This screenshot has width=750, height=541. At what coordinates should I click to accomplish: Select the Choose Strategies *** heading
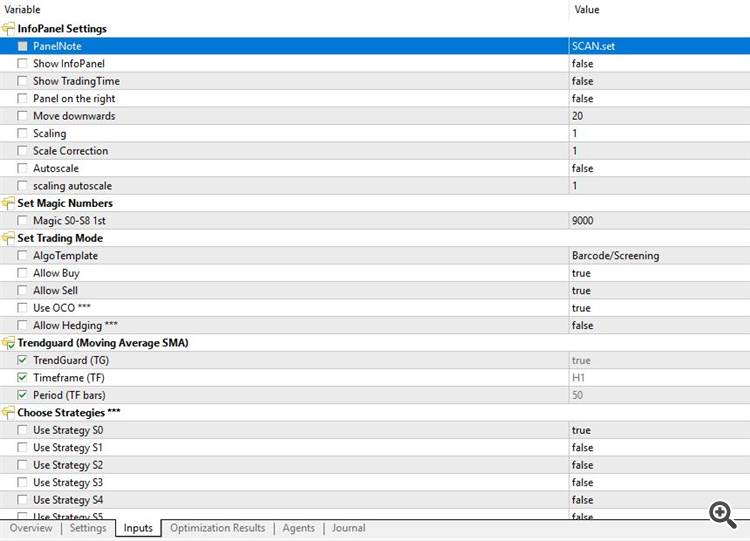[x=69, y=412]
